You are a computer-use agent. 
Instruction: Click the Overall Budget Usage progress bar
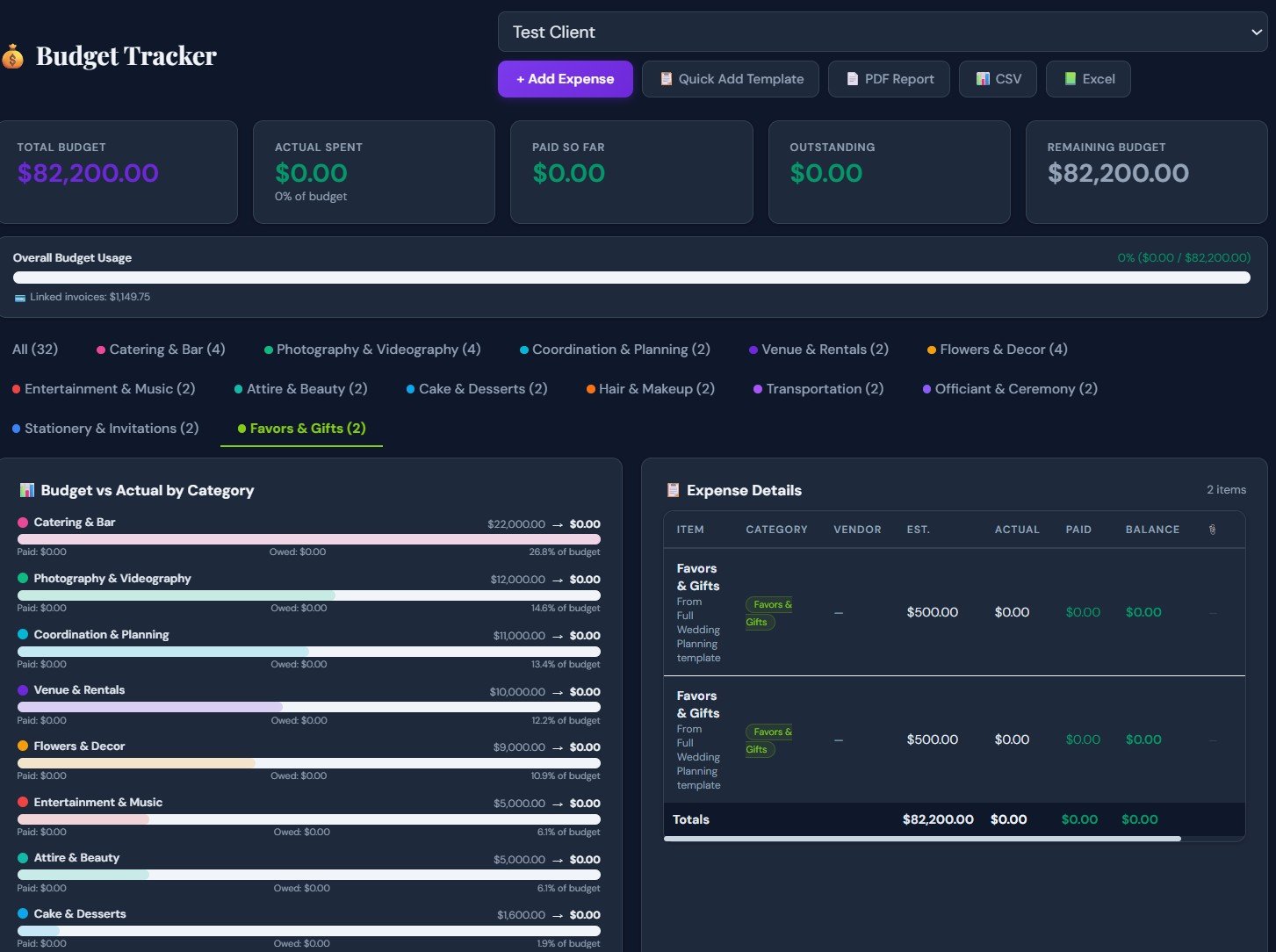[x=631, y=277]
